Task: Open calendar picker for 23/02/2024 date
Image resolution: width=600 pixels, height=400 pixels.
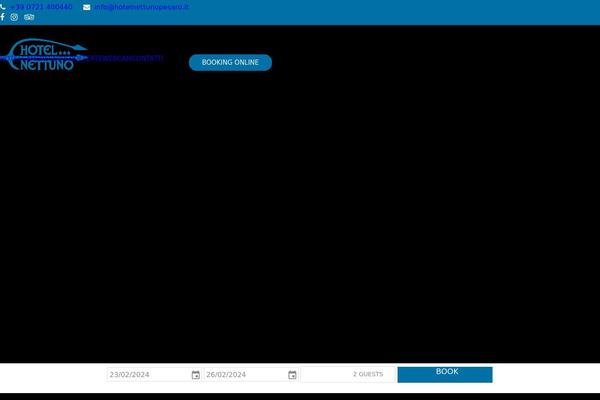Action: click(196, 375)
